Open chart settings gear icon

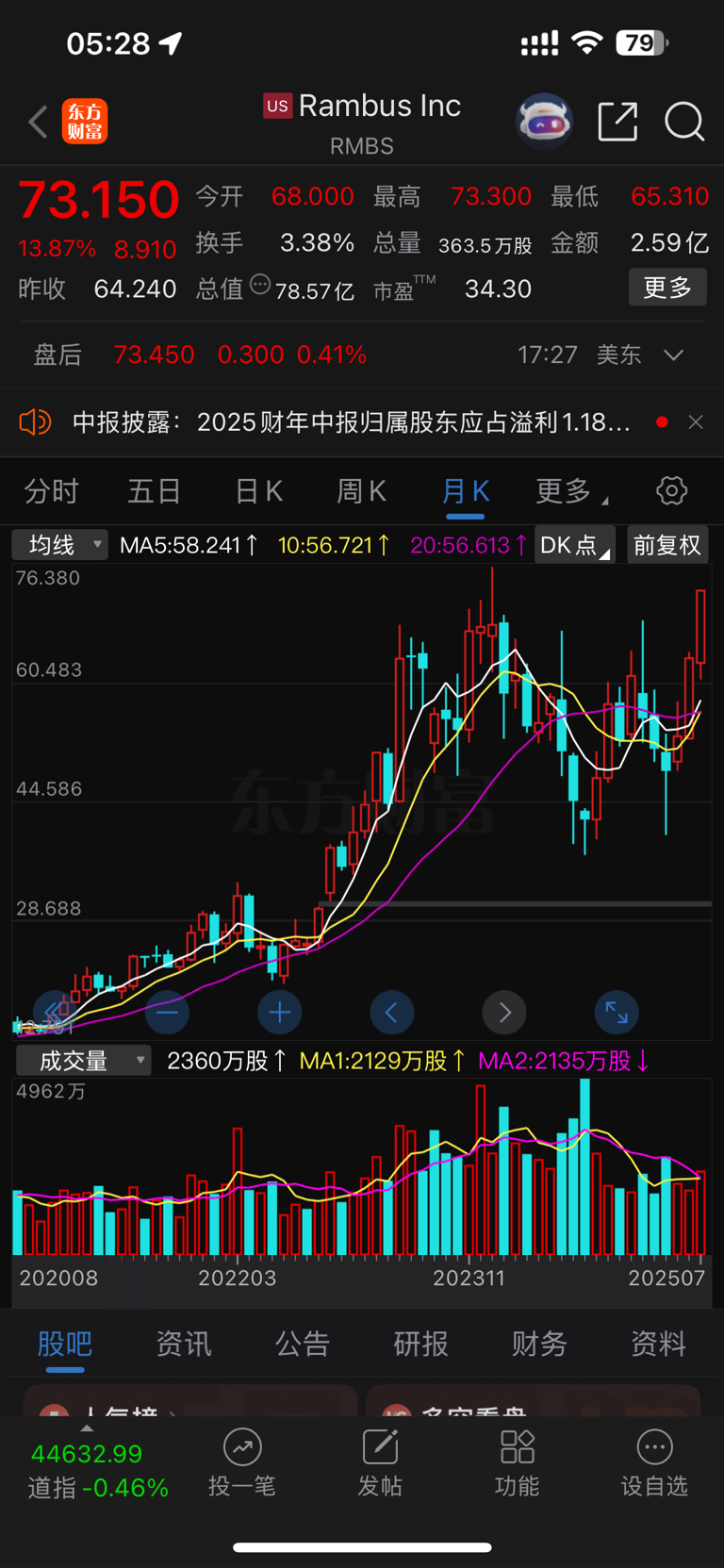[x=671, y=490]
